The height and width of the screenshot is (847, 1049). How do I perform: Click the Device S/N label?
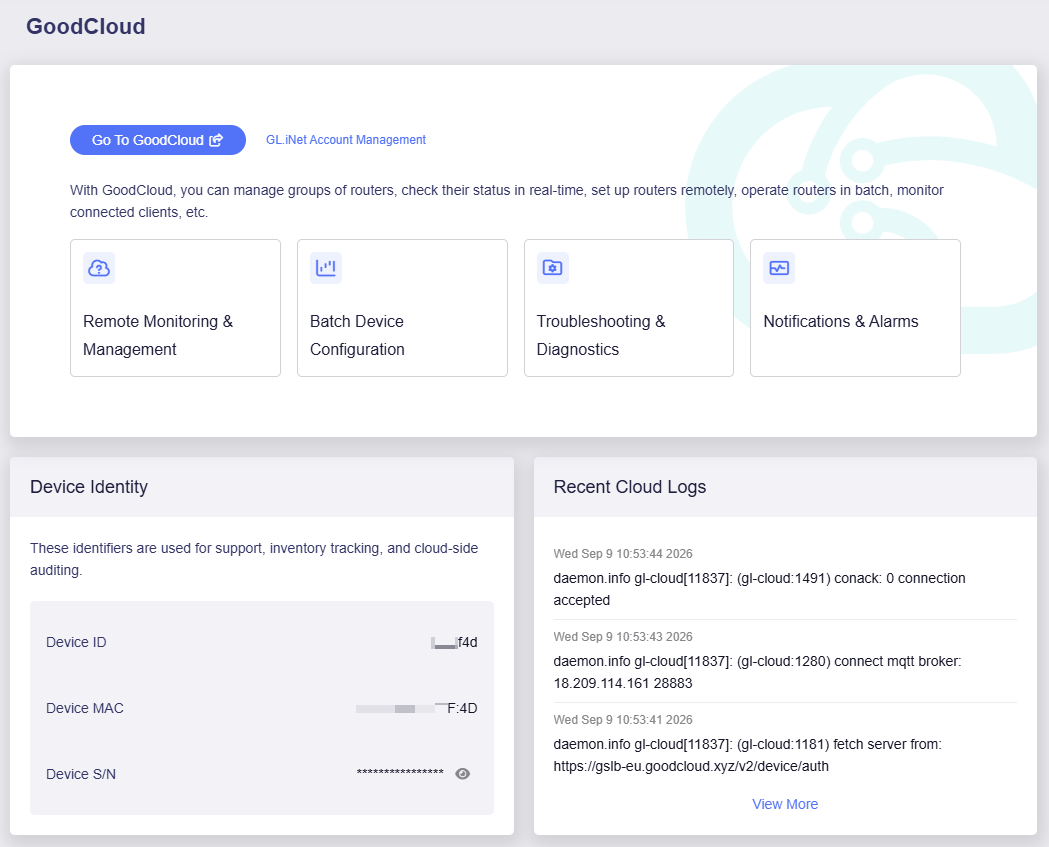(81, 774)
